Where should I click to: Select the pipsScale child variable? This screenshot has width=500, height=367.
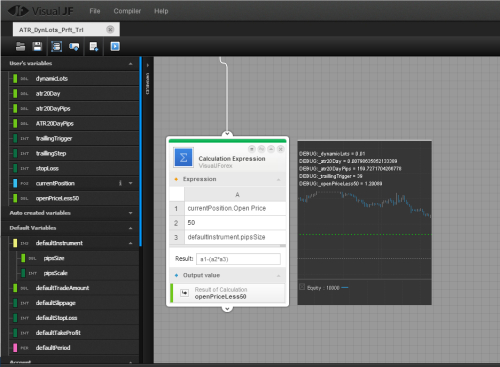tap(77, 273)
